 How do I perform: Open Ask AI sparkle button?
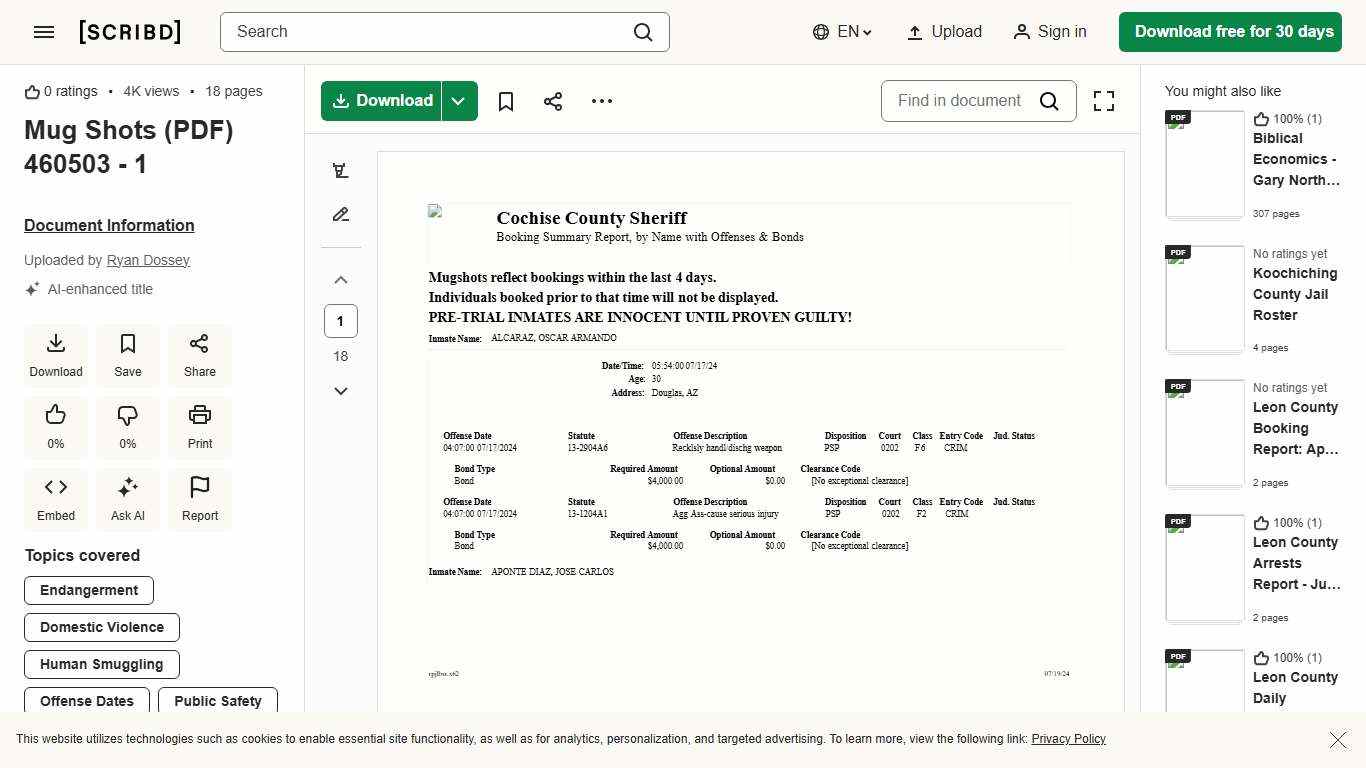128,499
